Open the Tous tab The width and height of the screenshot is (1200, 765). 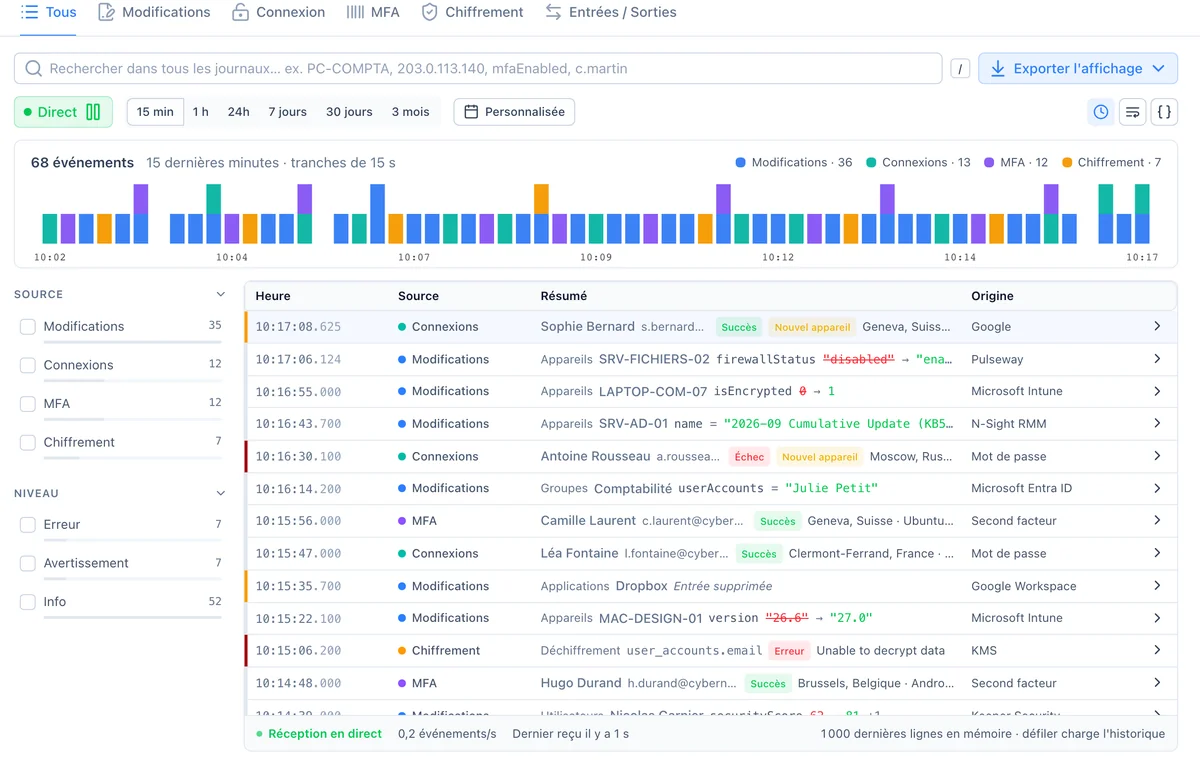click(x=48, y=12)
